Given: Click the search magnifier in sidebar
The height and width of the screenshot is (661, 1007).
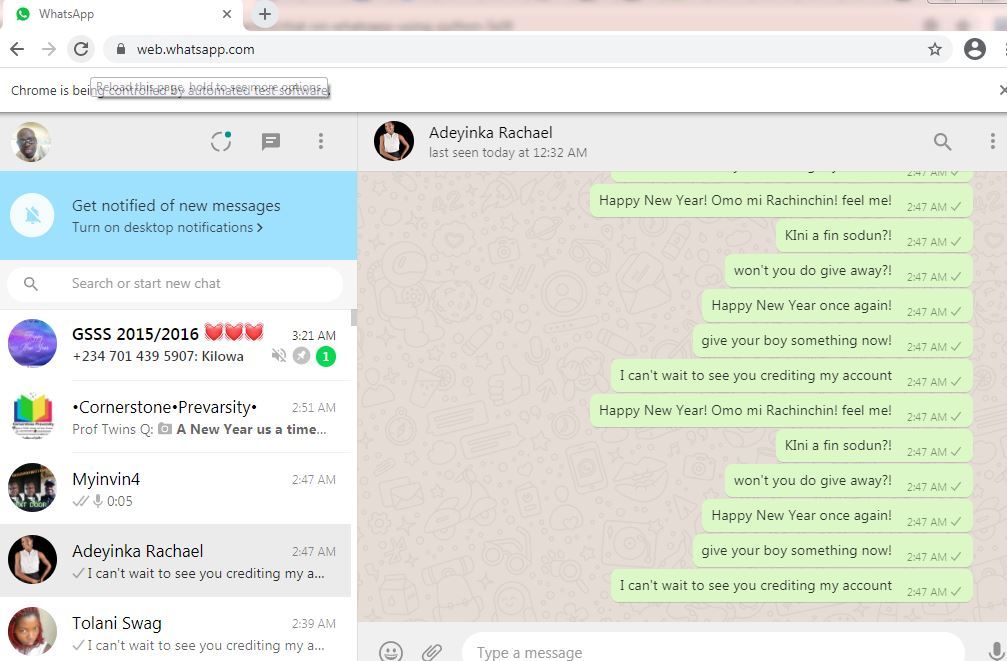Looking at the screenshot, I should tap(31, 283).
